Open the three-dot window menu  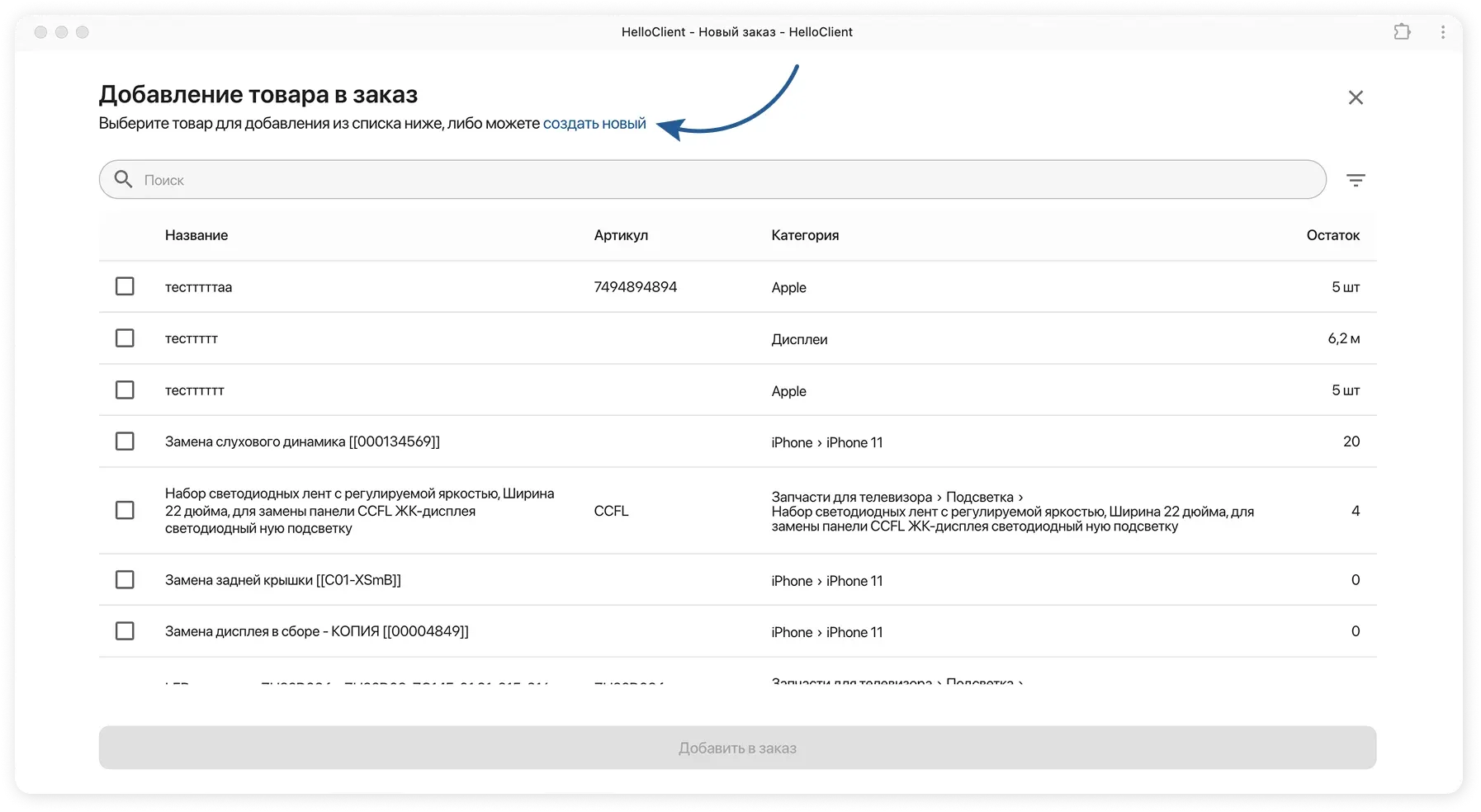coord(1443,32)
